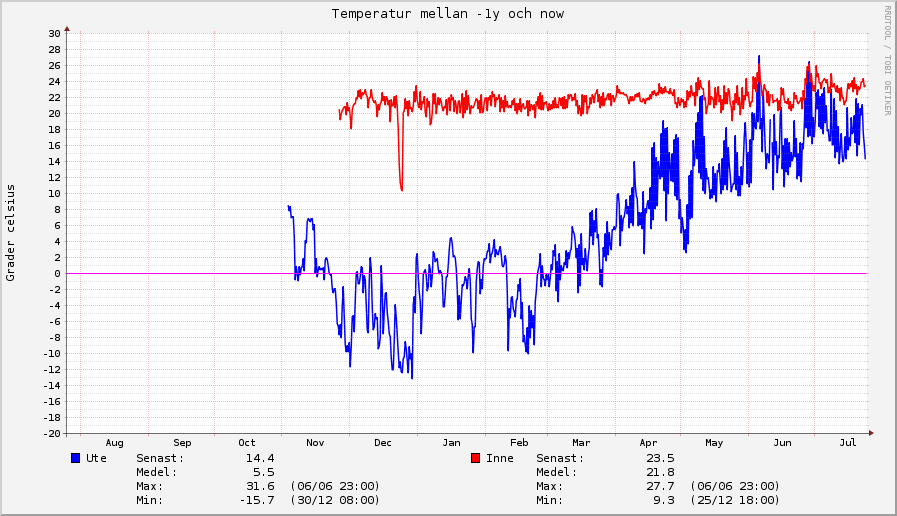Click the red arrowhead at x-axis right end
This screenshot has height=516, width=897.
pos(871,433)
